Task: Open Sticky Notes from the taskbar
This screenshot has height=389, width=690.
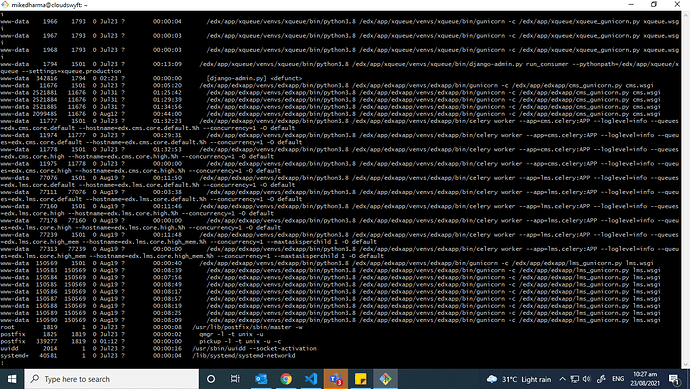Action: pyautogui.click(x=360, y=379)
